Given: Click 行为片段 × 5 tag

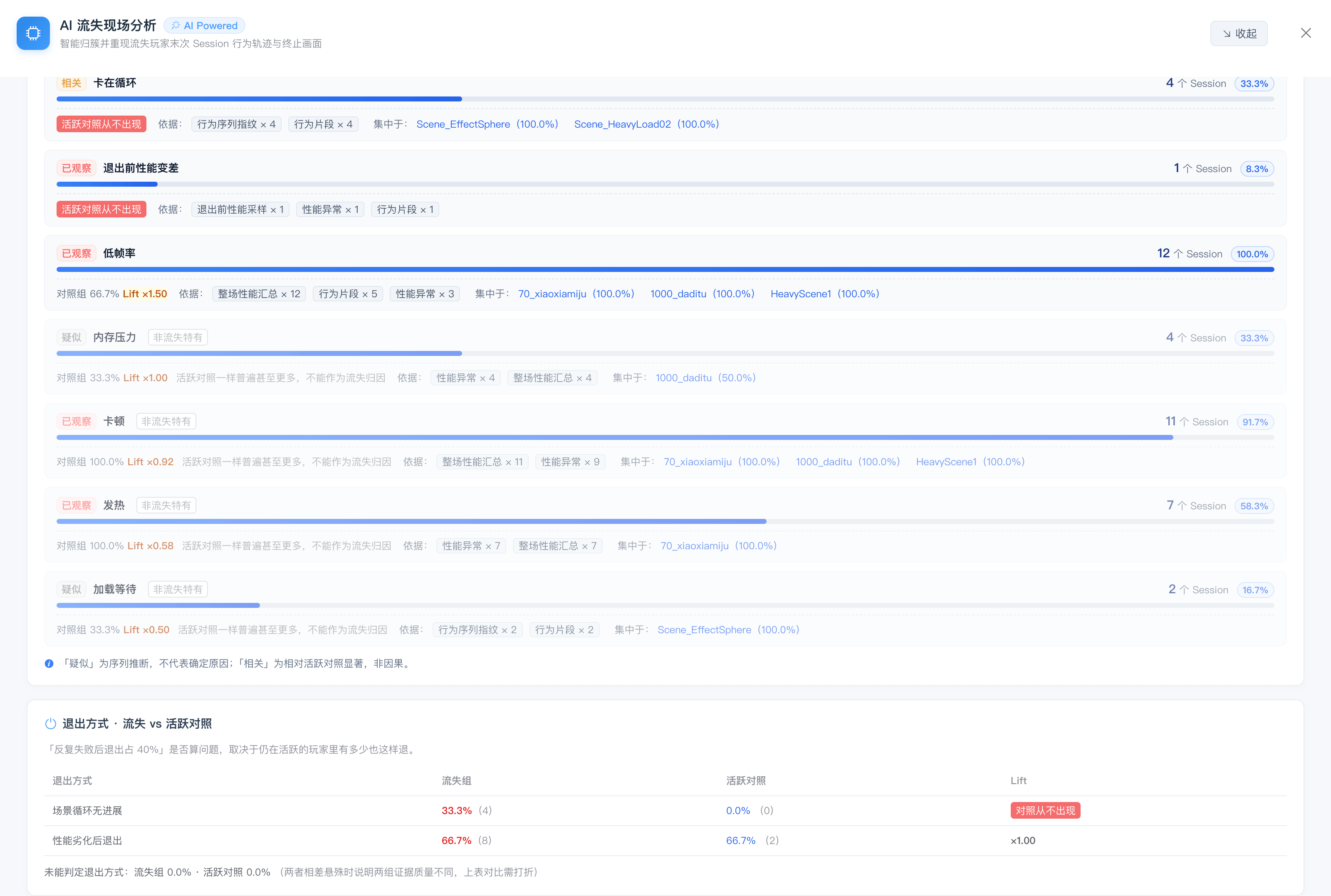Looking at the screenshot, I should (347, 294).
